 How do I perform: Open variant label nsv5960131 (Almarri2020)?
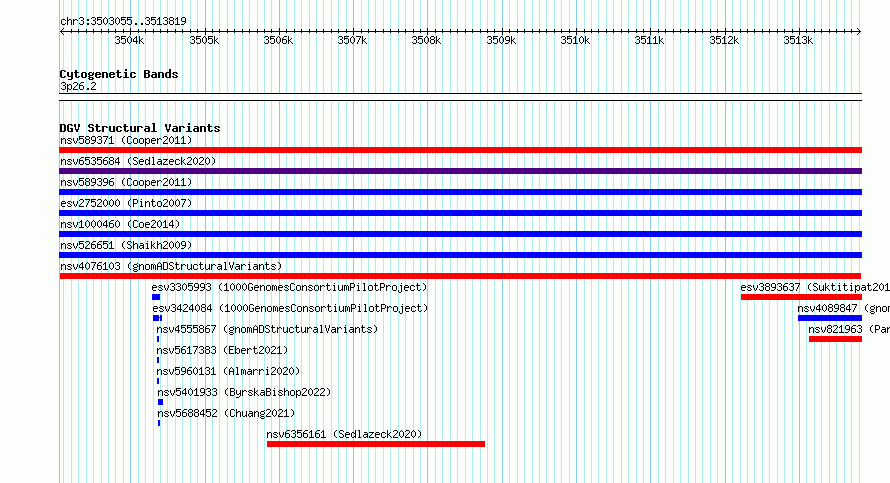tap(228, 371)
